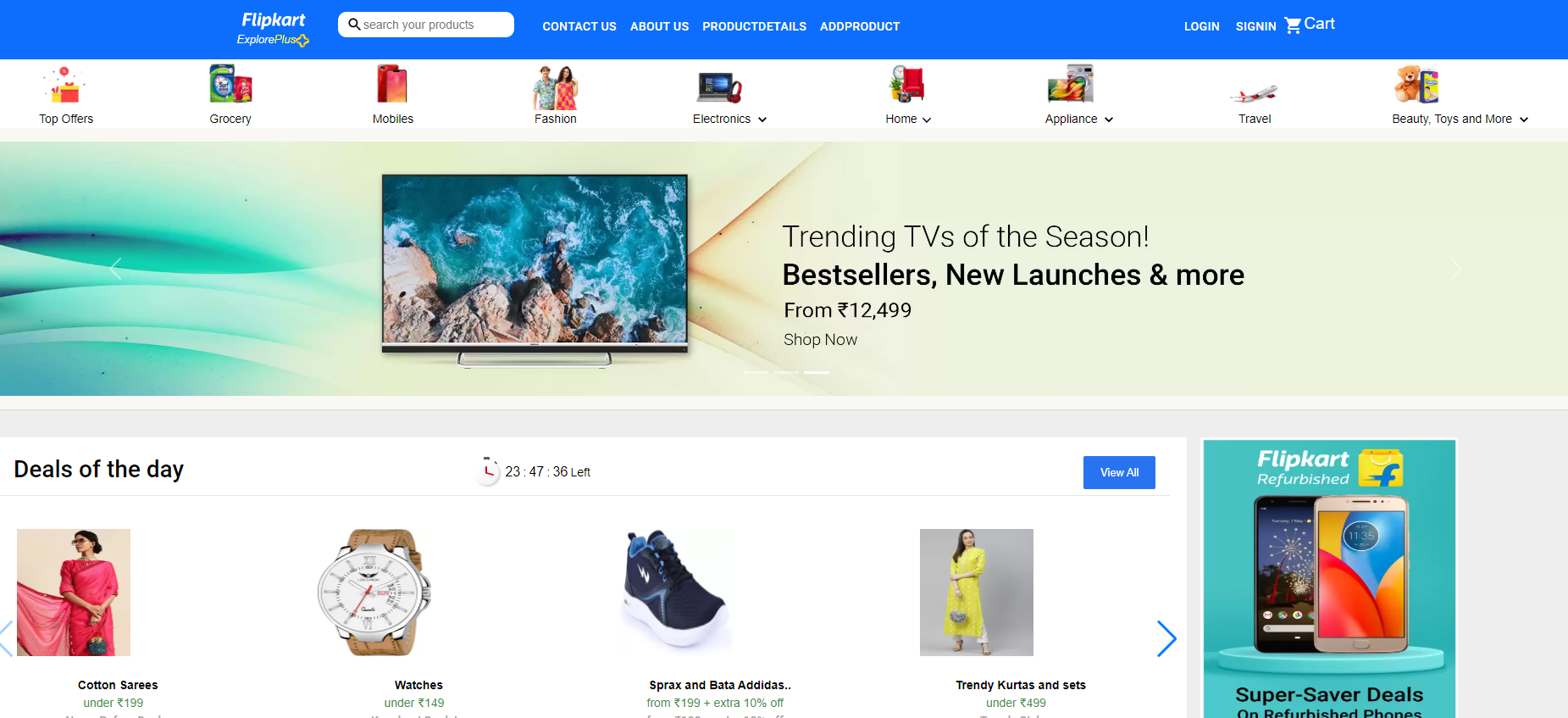
Task: Open the Cotton Sarees product image
Action: pyautogui.click(x=74, y=593)
